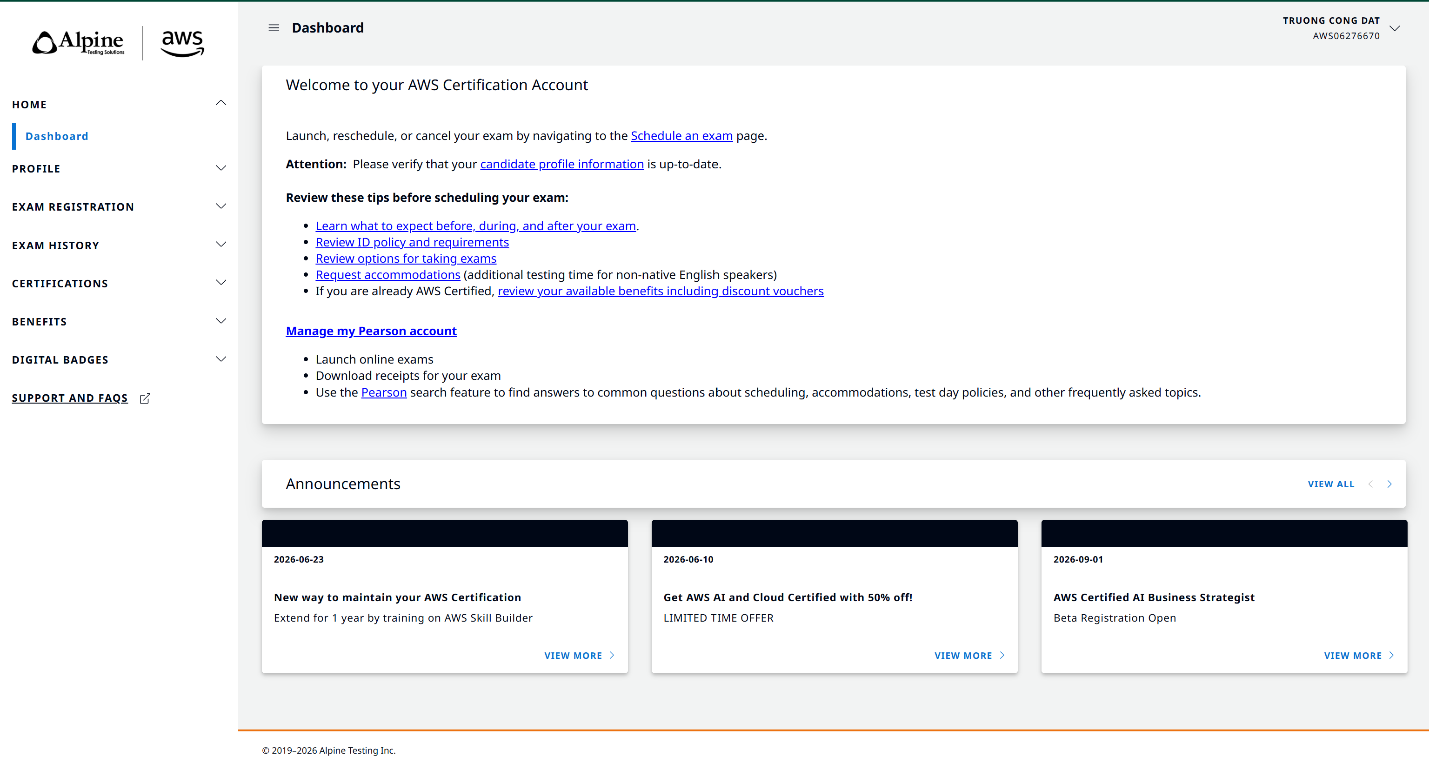Click Manage my Pearson account link
Screen dimensions: 1429x769
click(371, 331)
